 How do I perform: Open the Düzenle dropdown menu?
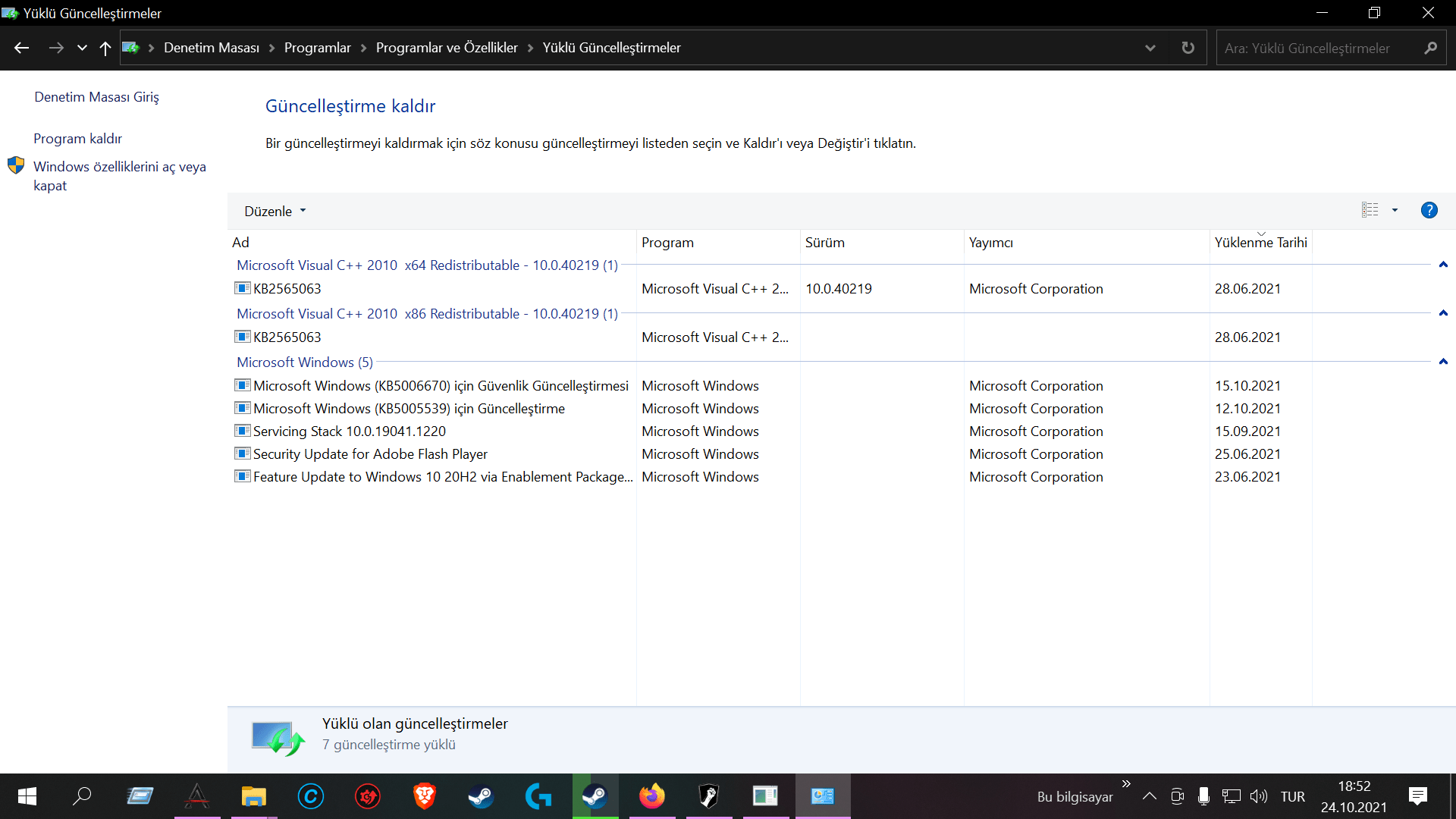[275, 211]
